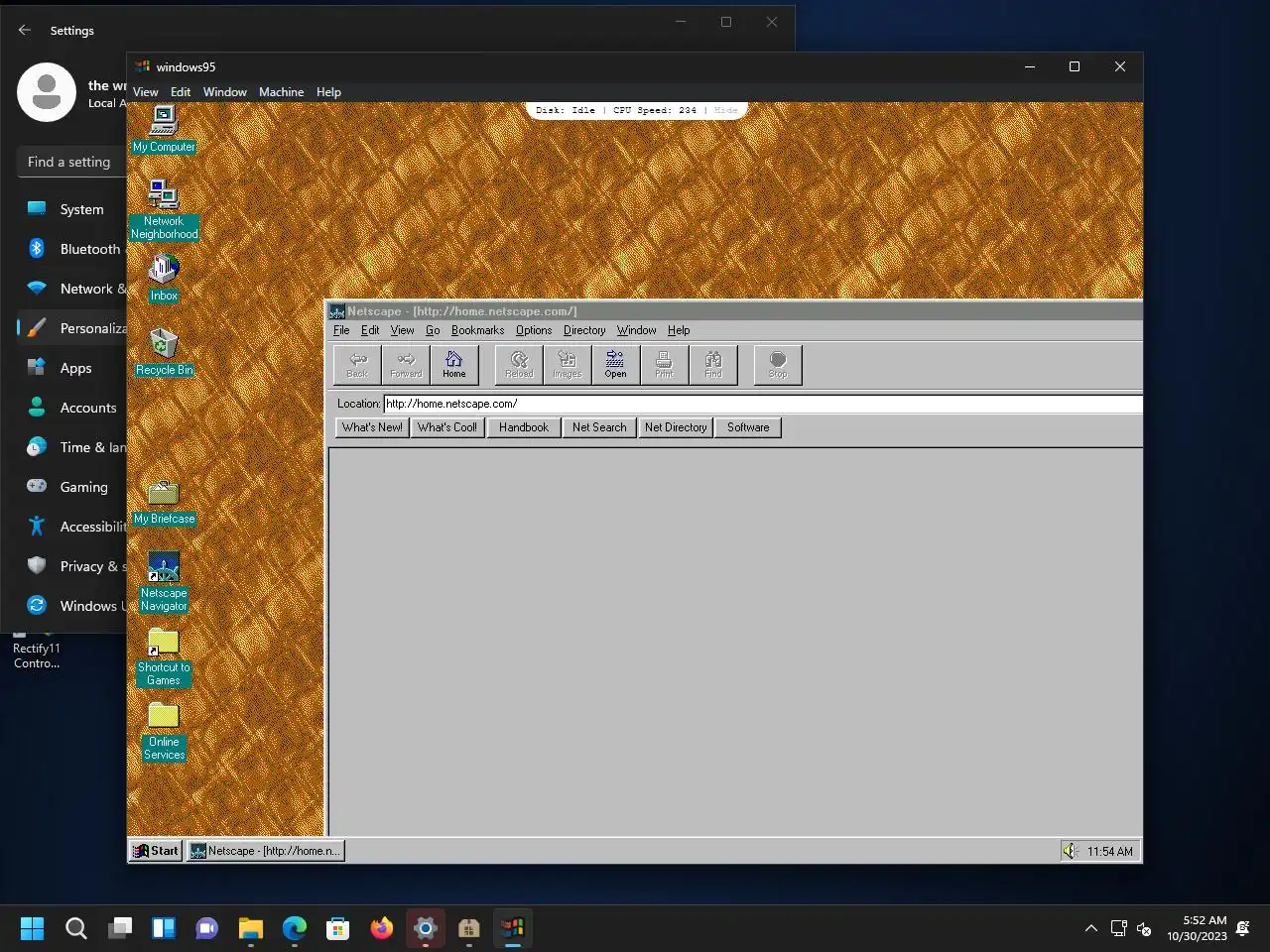Select the My Computer desktop icon
Viewport: 1270px width, 952px height.
[x=164, y=130]
